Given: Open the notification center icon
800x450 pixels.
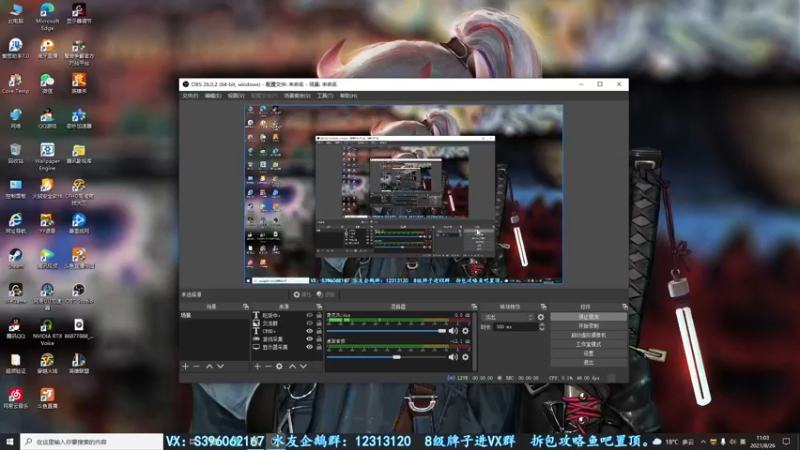Looking at the screenshot, I should (x=786, y=441).
